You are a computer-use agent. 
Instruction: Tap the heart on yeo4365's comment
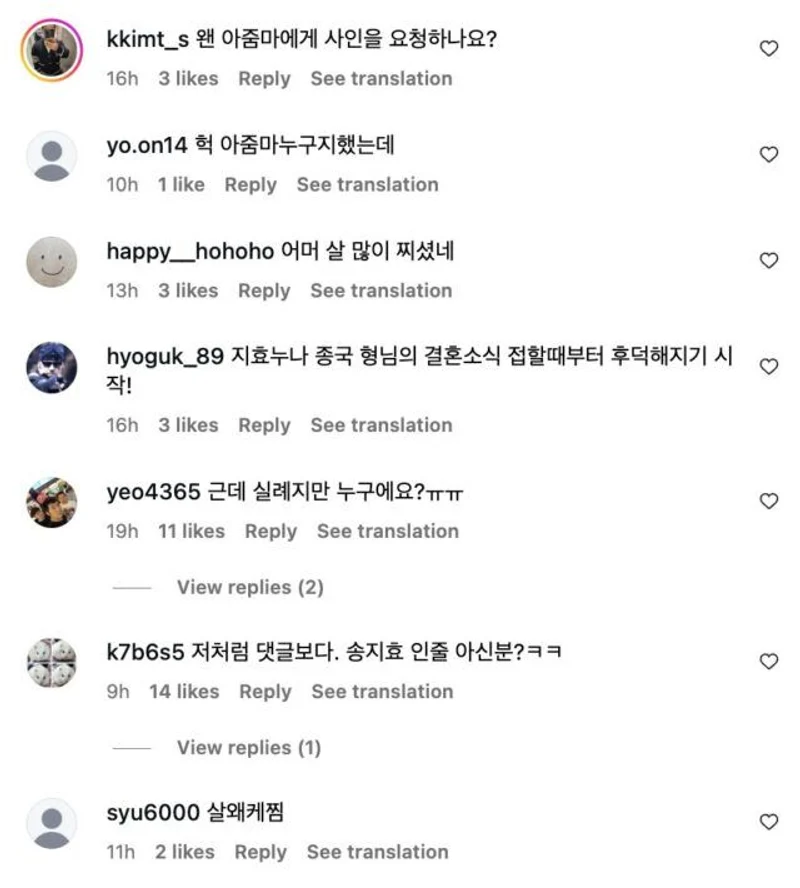[x=769, y=501]
